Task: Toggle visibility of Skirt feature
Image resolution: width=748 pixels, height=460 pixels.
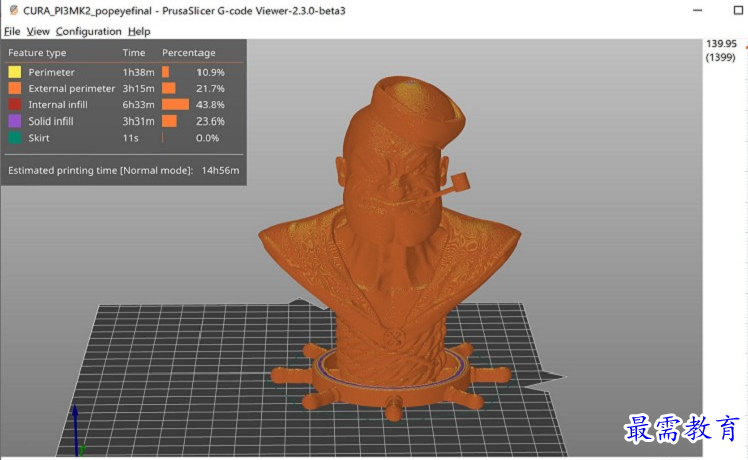Action: pos(39,138)
